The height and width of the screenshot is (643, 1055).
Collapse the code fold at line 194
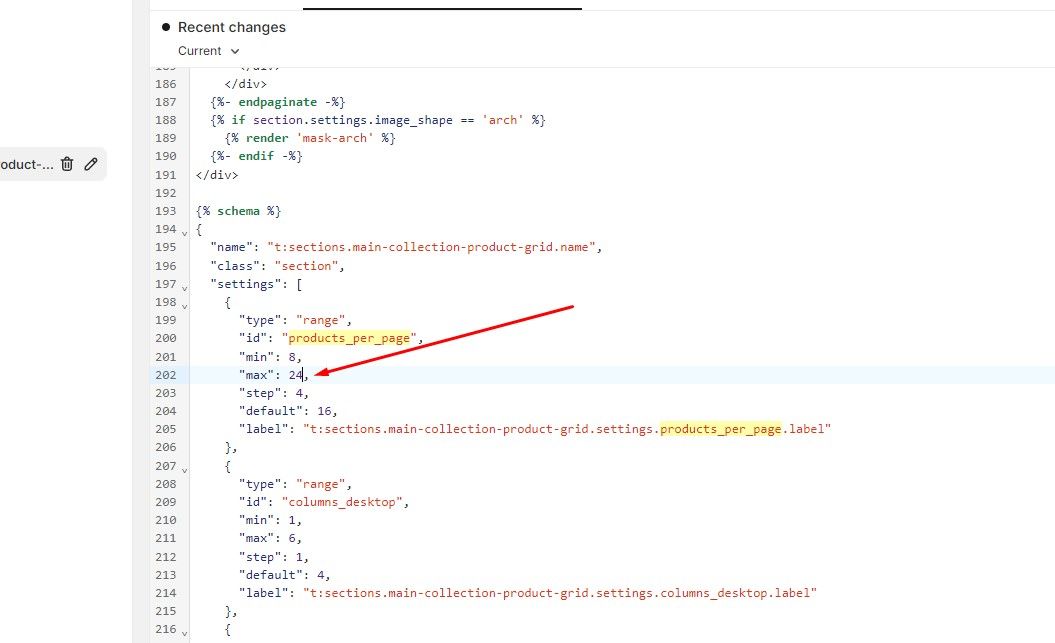coord(184,233)
